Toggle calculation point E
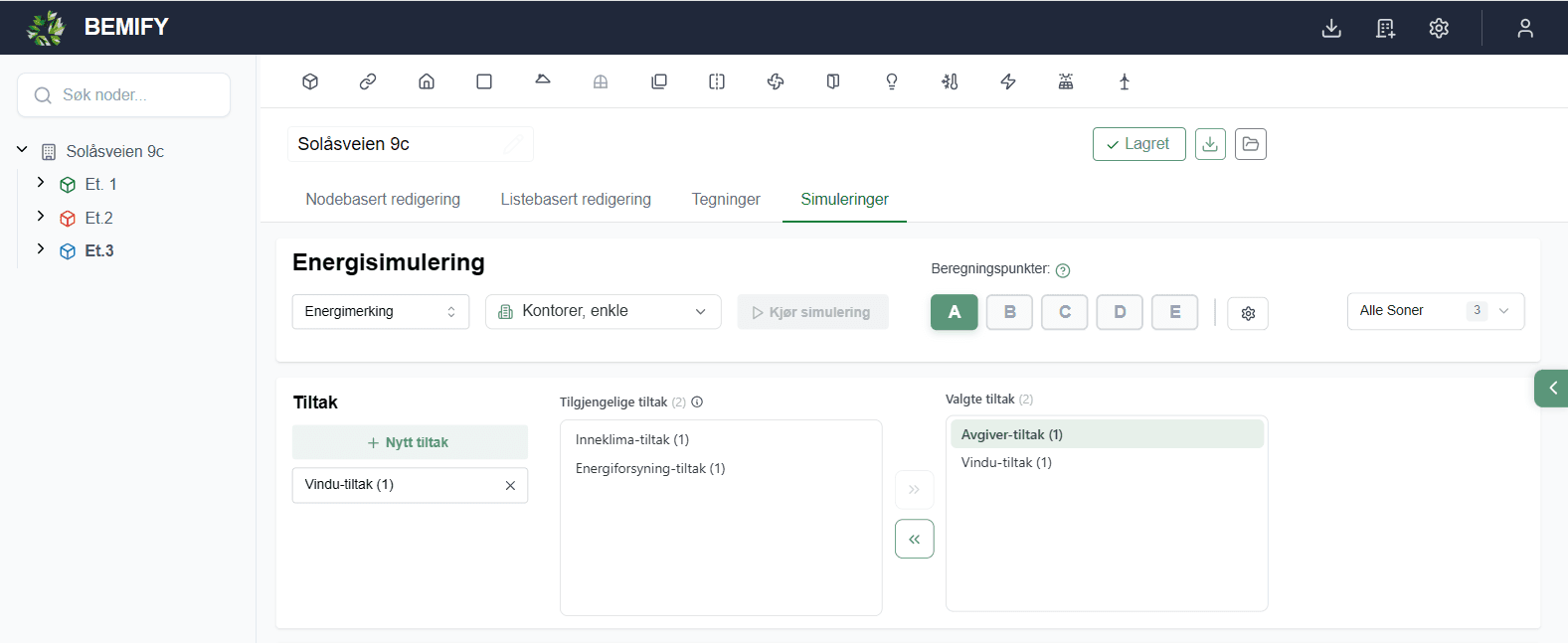The height and width of the screenshot is (643, 1568). point(1175,312)
